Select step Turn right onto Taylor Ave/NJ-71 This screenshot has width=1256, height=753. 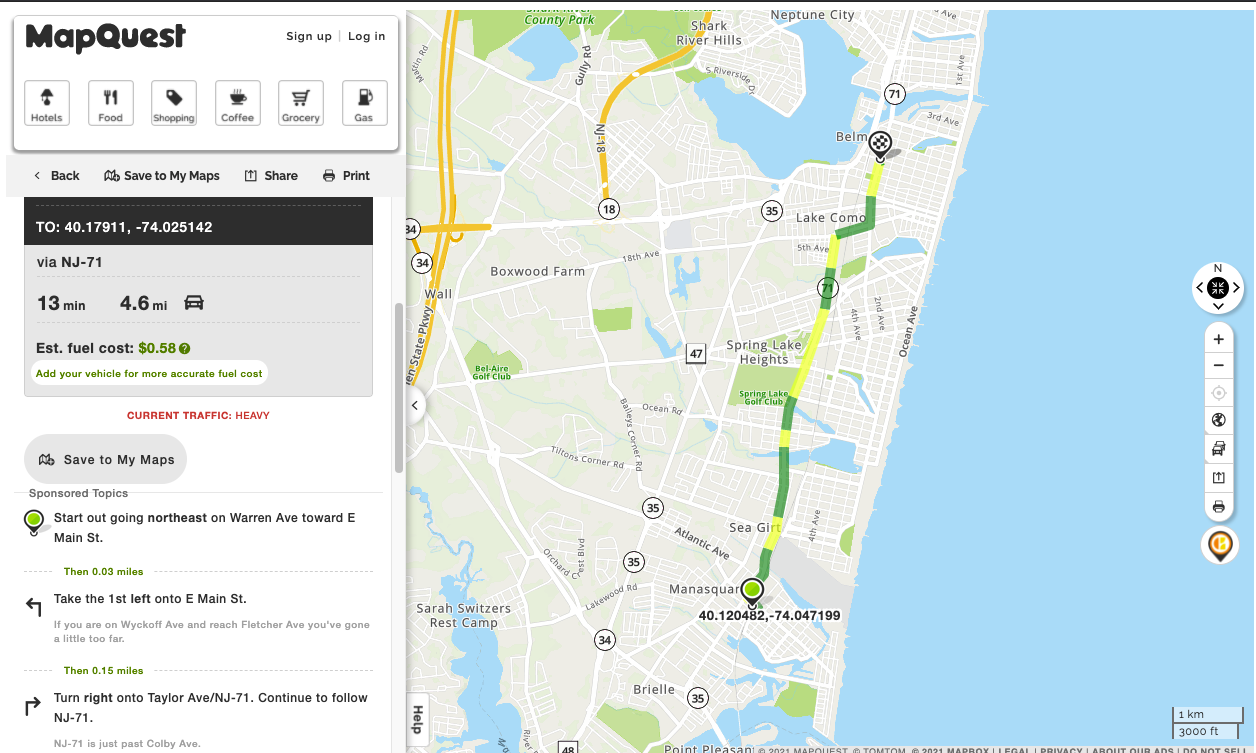[211, 708]
